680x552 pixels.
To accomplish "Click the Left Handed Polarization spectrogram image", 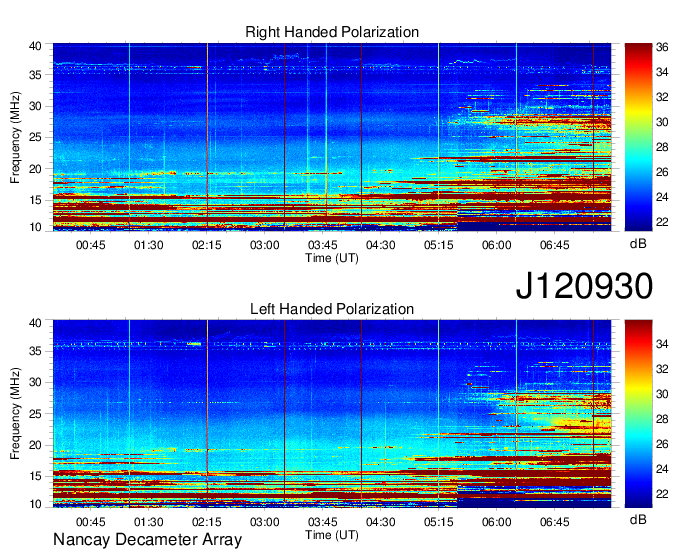I will coord(332,414).
